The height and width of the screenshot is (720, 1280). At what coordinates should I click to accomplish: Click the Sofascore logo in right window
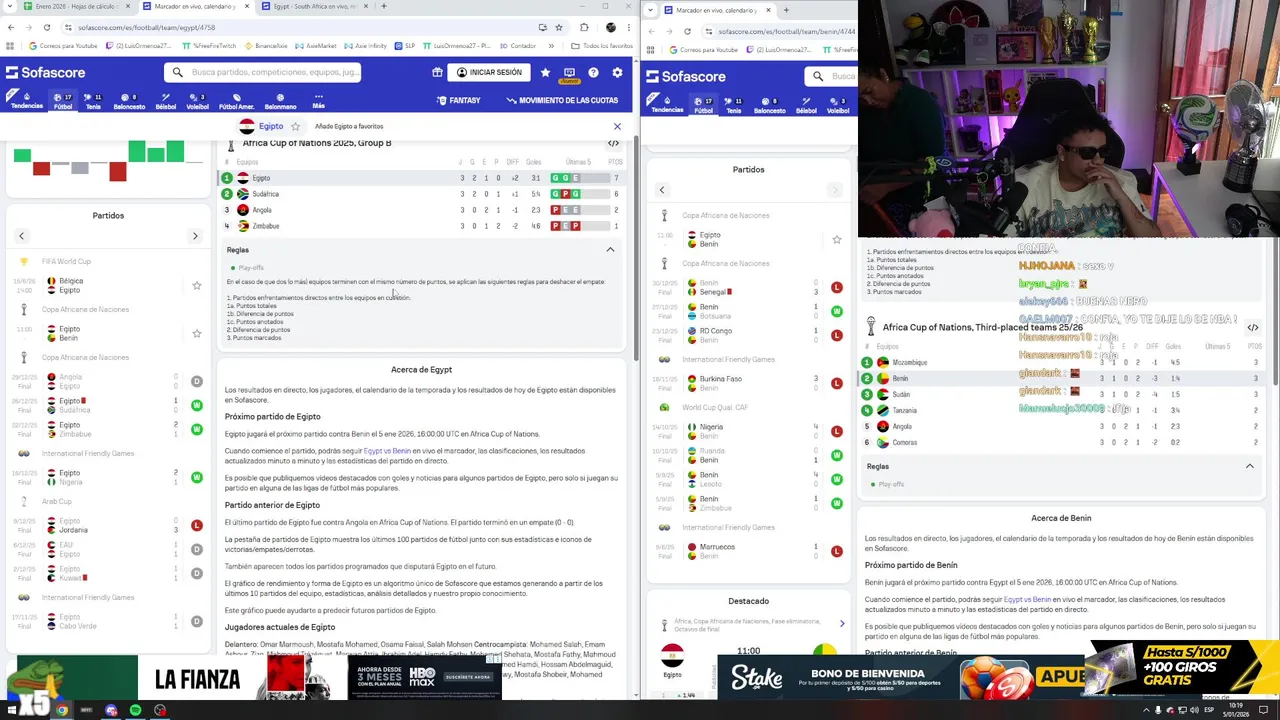click(684, 76)
